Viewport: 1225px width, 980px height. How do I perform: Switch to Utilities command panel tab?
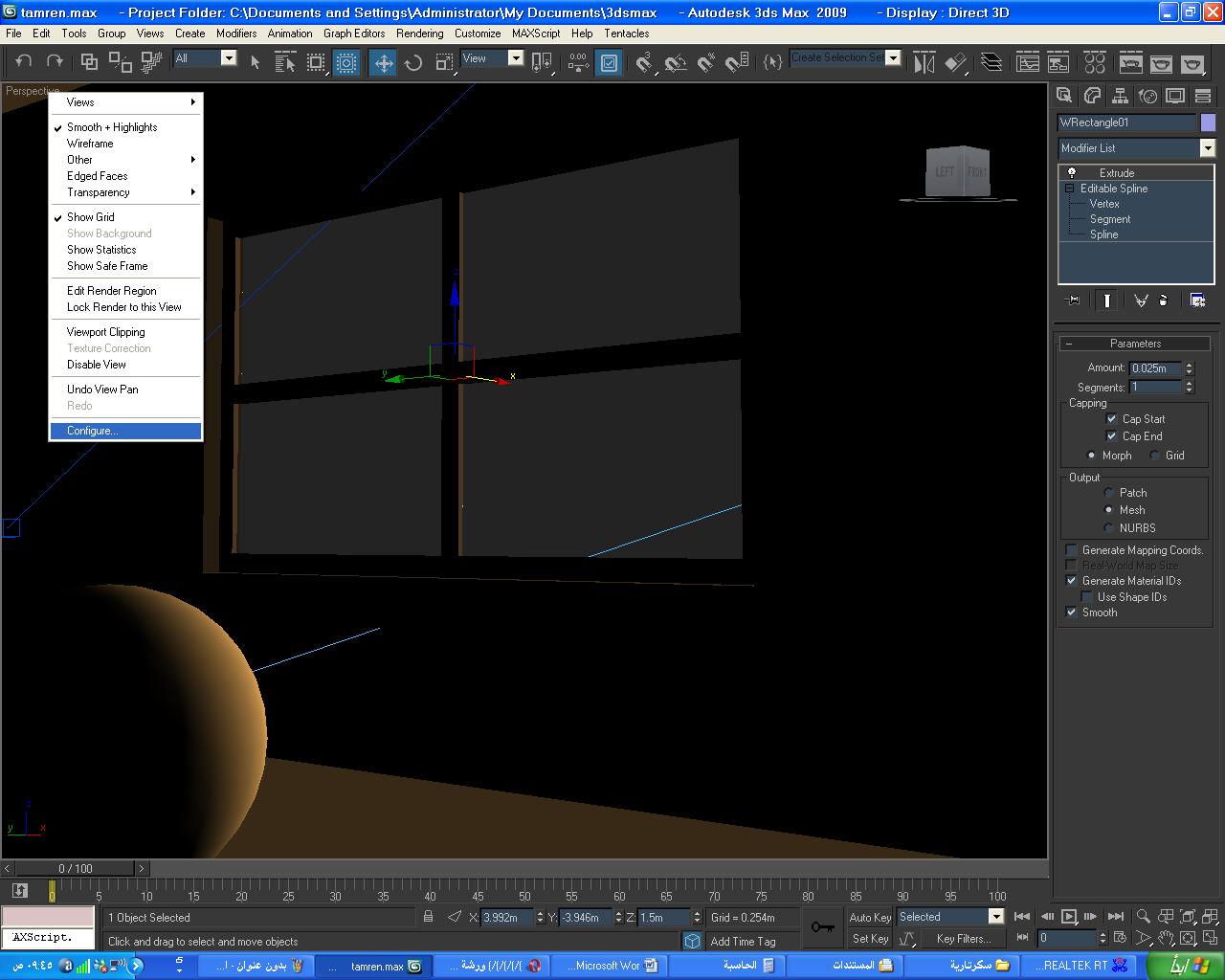[x=1203, y=96]
